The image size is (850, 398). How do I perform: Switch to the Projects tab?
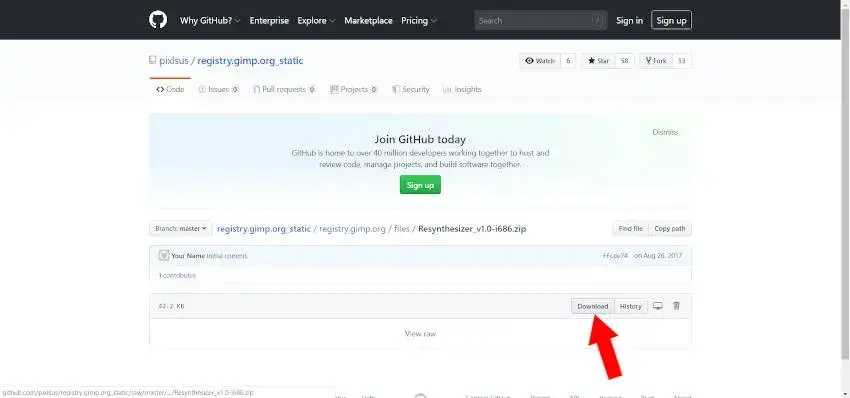click(354, 89)
